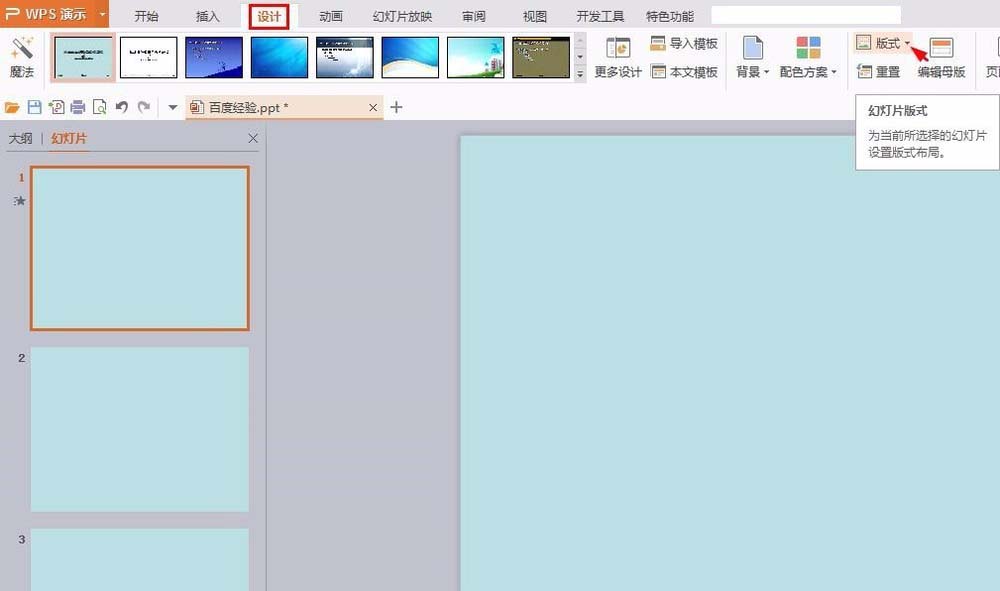Click the 重置 reset button
Screen dimensions: 1000x591
pos(878,72)
